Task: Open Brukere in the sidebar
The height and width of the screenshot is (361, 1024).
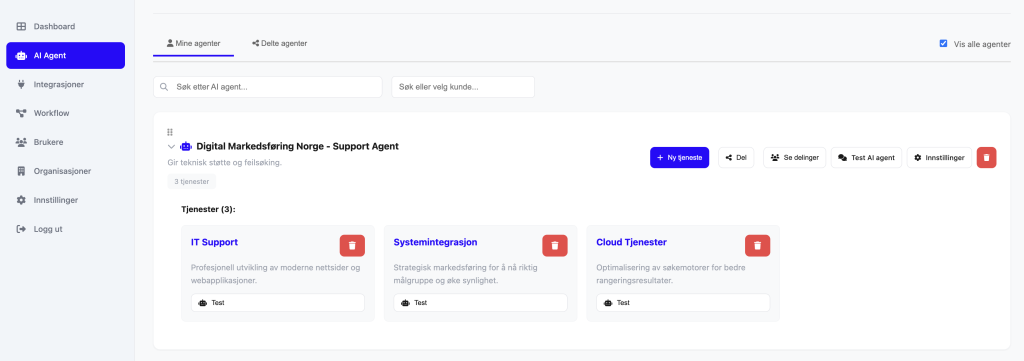Action: (x=65, y=142)
